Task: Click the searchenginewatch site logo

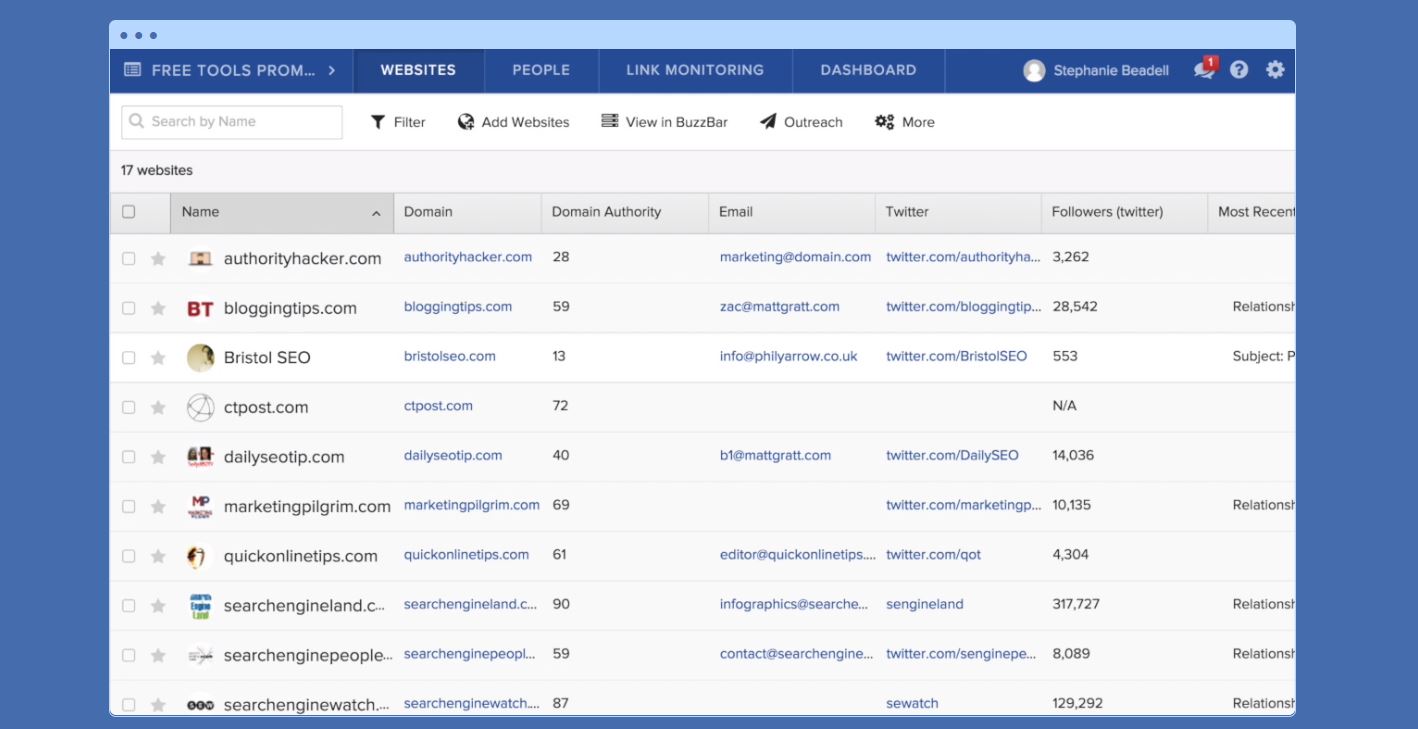Action: (x=200, y=705)
